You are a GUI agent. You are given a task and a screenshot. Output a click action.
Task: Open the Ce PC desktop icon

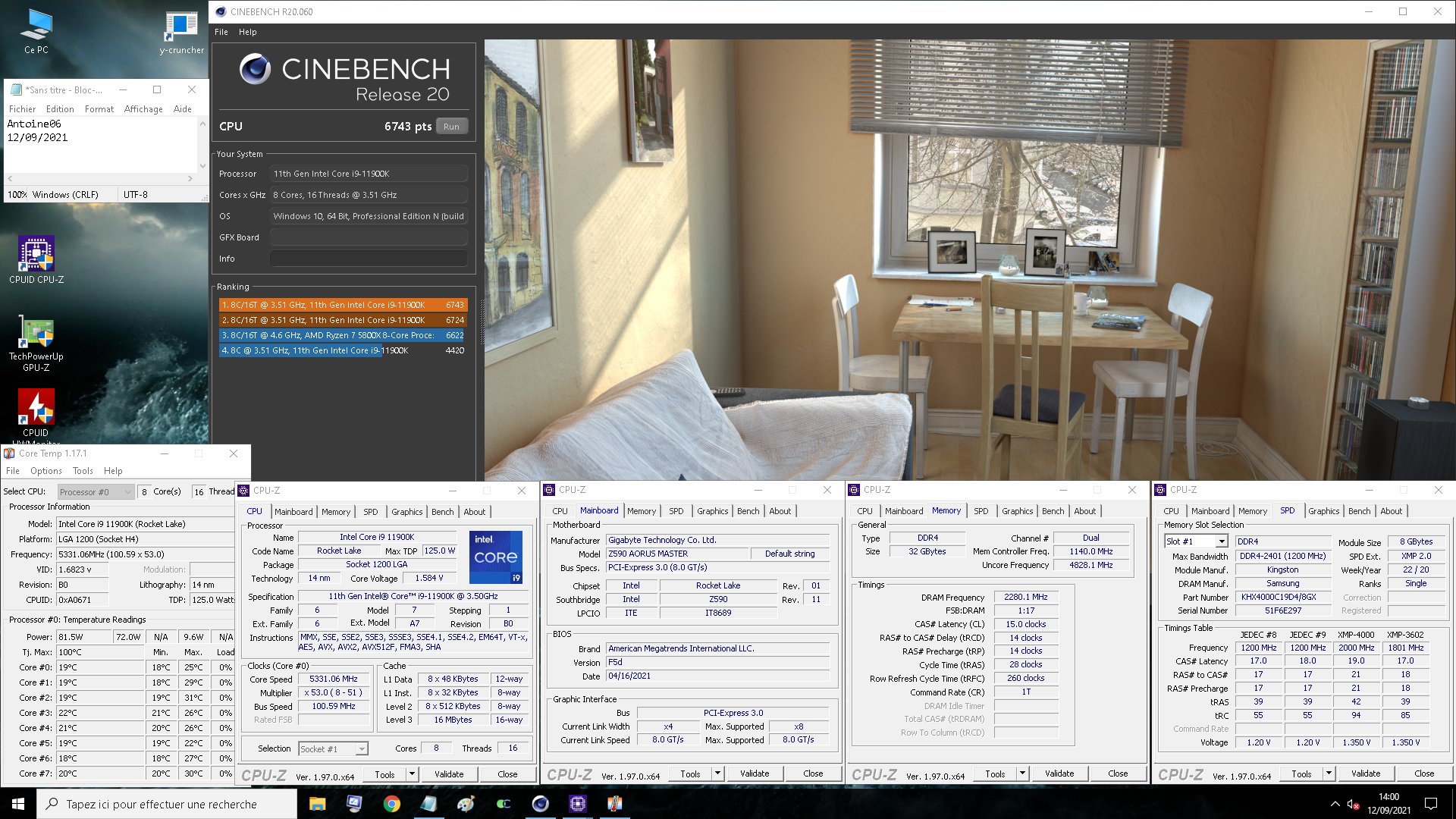tap(36, 32)
